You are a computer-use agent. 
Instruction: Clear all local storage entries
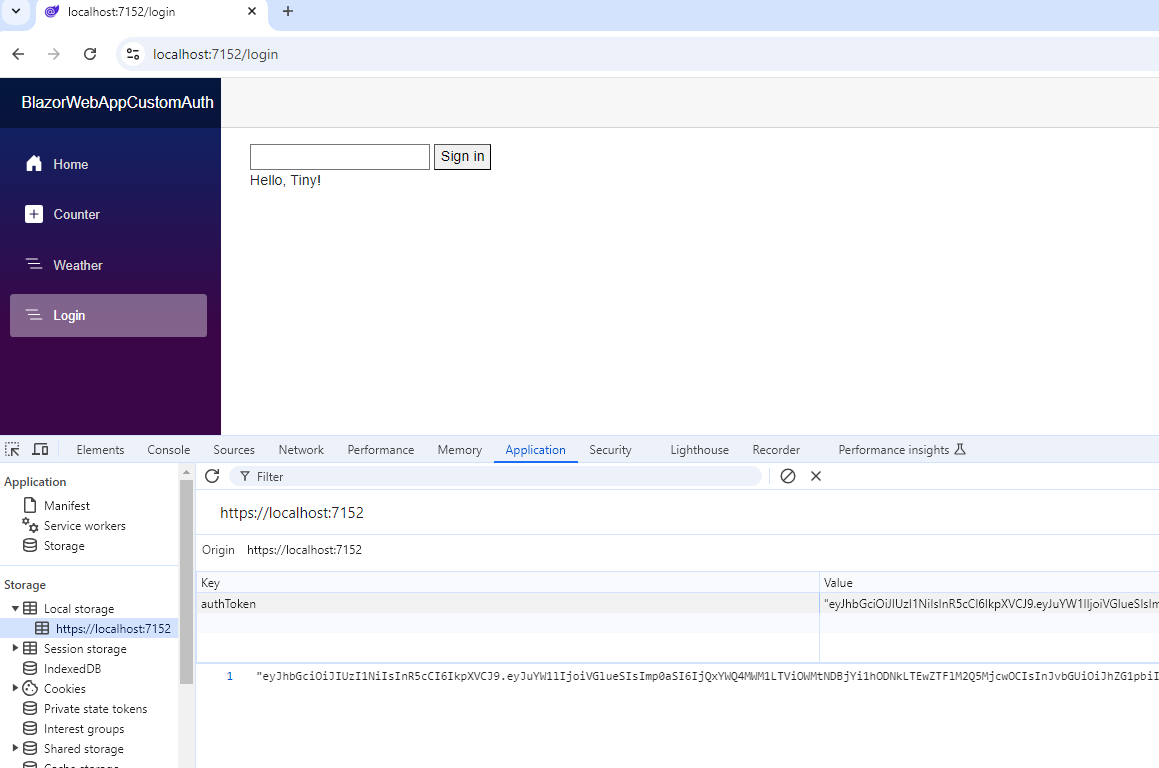tap(788, 476)
